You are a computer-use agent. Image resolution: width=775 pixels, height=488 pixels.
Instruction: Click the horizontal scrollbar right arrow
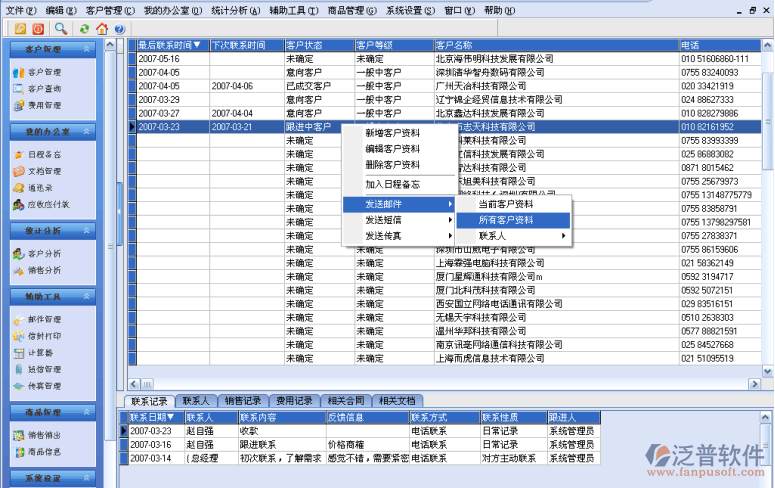click(754, 384)
